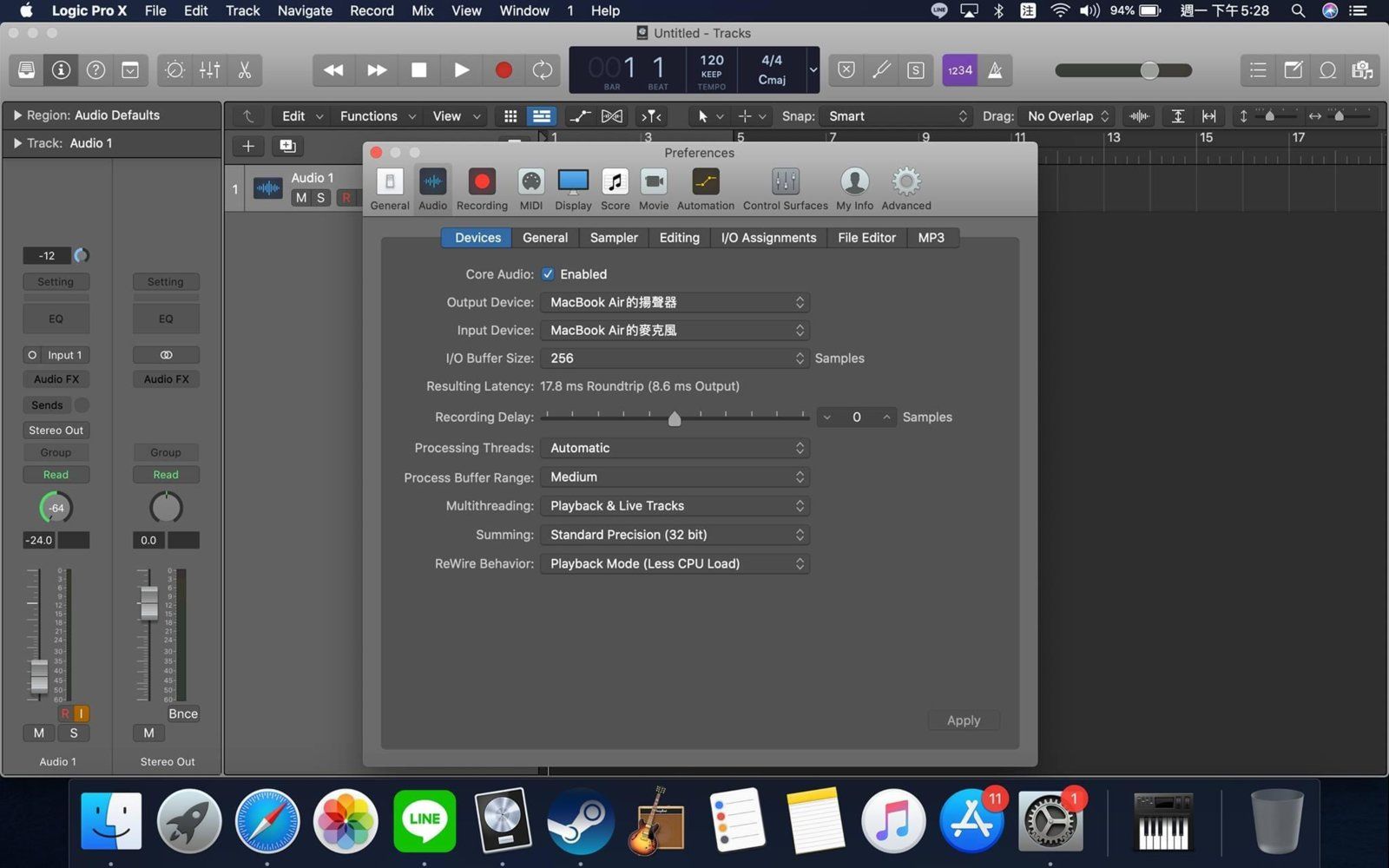Open the Note Pads button
The width and height of the screenshot is (1389, 868).
click(x=1293, y=70)
